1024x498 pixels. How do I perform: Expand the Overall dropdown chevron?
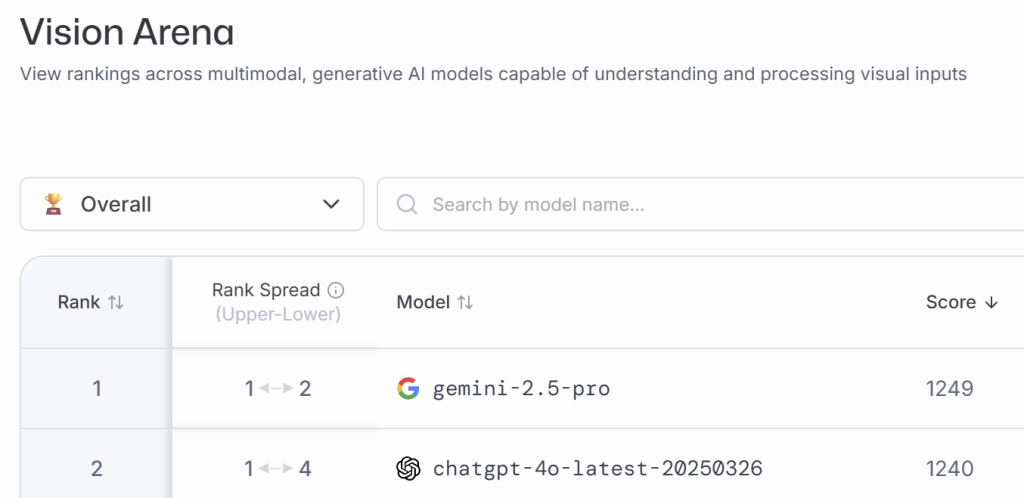[x=331, y=204]
